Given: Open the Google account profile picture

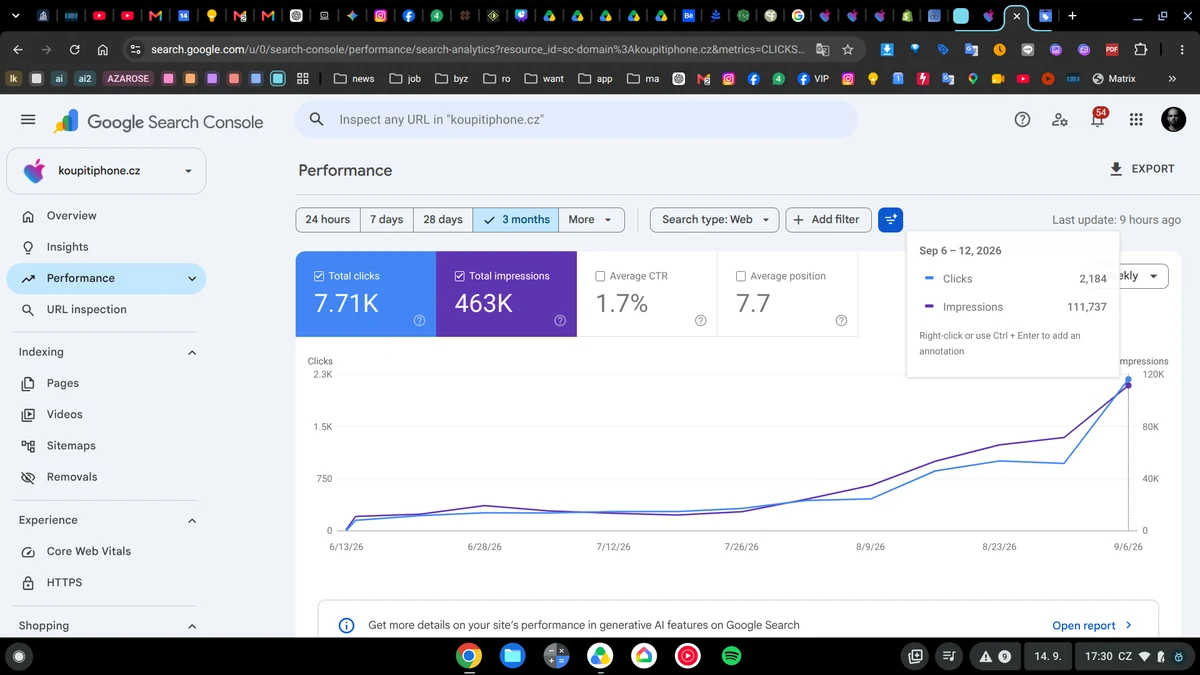Looking at the screenshot, I should (x=1174, y=120).
